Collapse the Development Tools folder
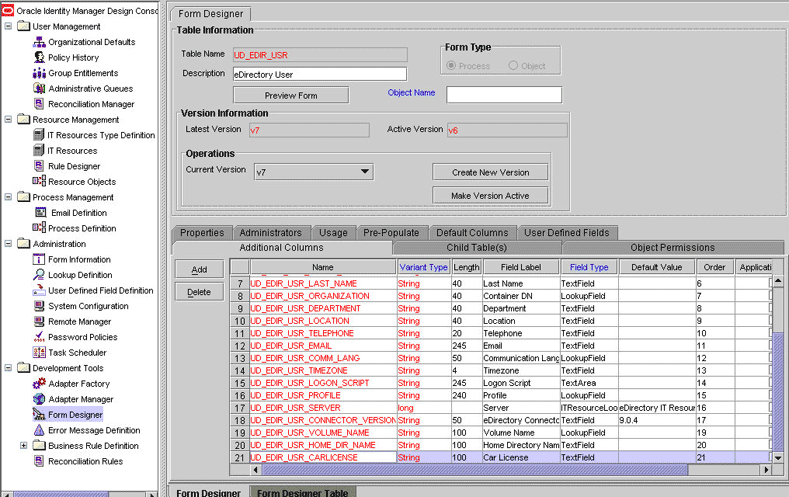The width and height of the screenshot is (789, 497). tap(8, 367)
